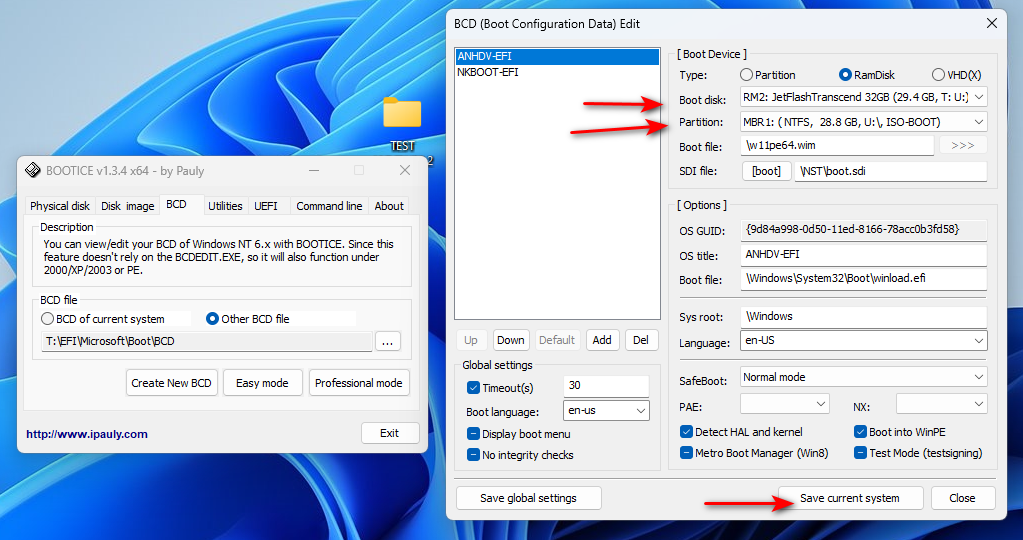Select NKBOOT-EFI boot entry
The height and width of the screenshot is (540, 1023).
click(557, 72)
